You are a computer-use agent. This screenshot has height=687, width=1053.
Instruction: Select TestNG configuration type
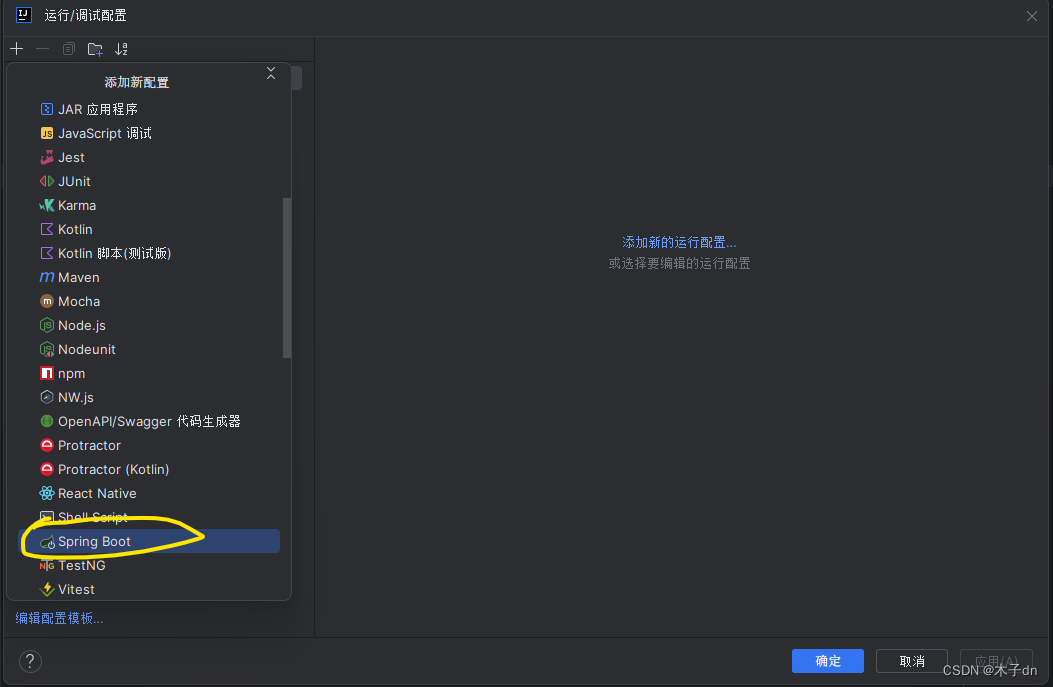[x=148, y=565]
